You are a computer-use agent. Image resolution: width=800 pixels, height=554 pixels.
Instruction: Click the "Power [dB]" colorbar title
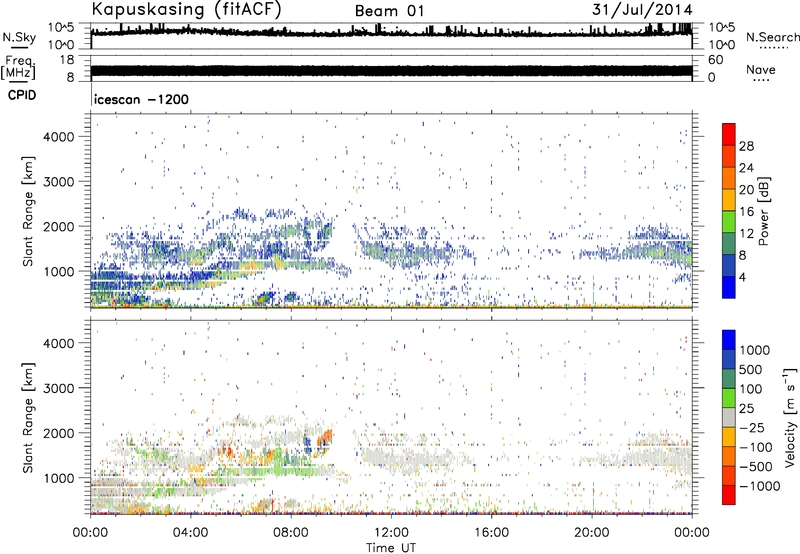[763, 211]
